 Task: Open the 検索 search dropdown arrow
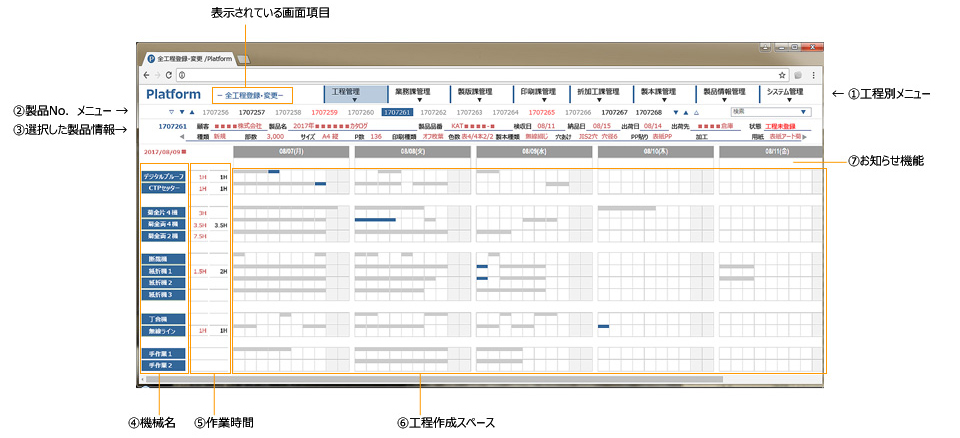tap(803, 112)
